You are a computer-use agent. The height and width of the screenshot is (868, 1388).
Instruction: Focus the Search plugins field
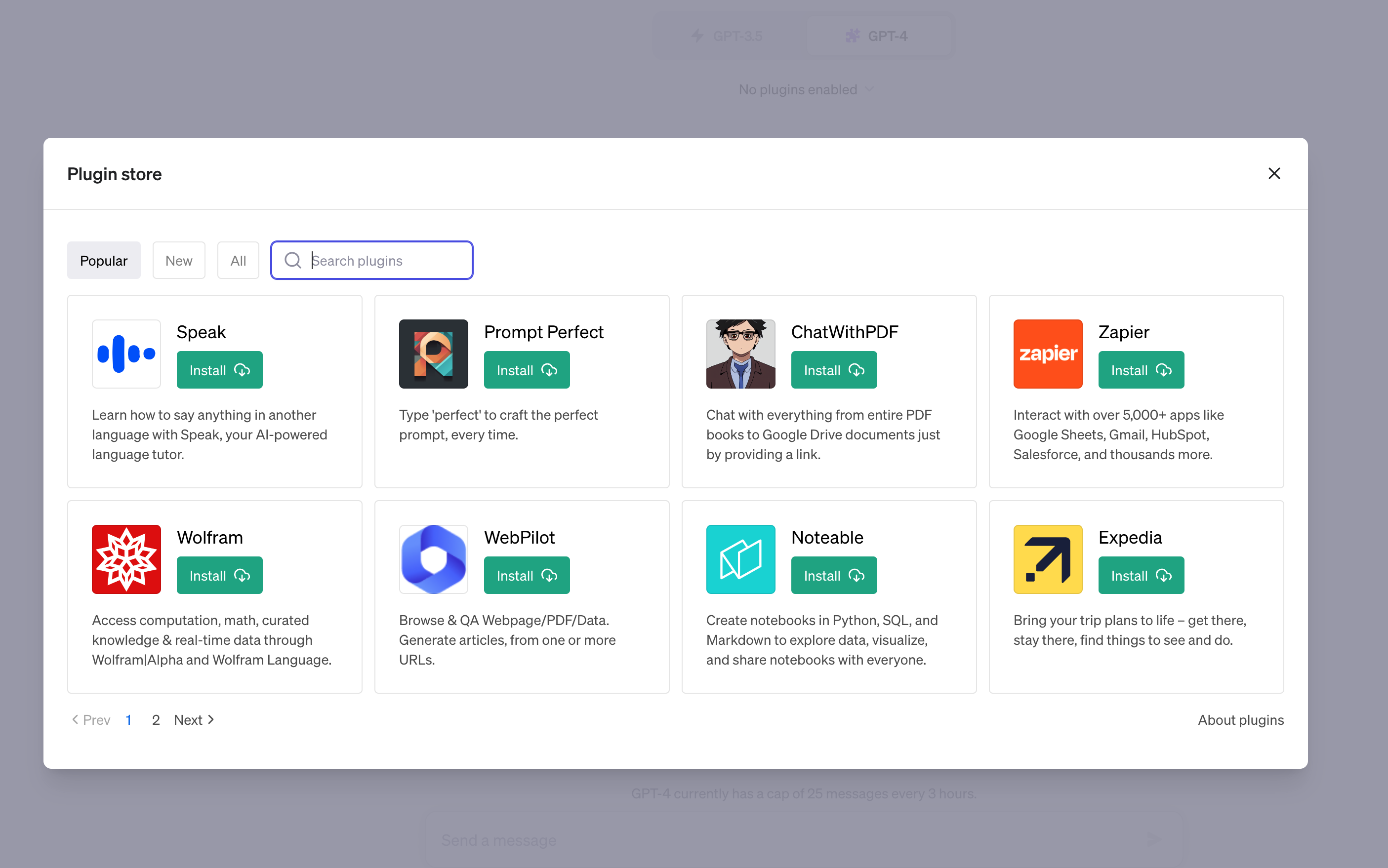point(372,261)
